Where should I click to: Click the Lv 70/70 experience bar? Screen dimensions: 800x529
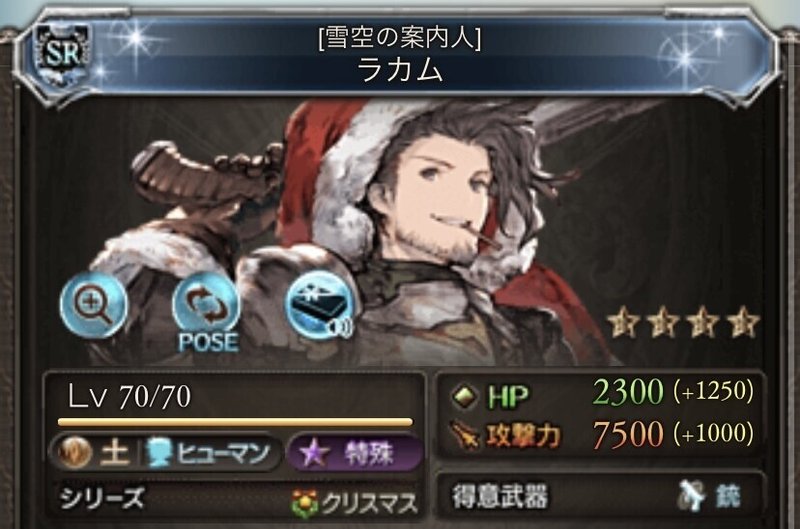click(235, 422)
